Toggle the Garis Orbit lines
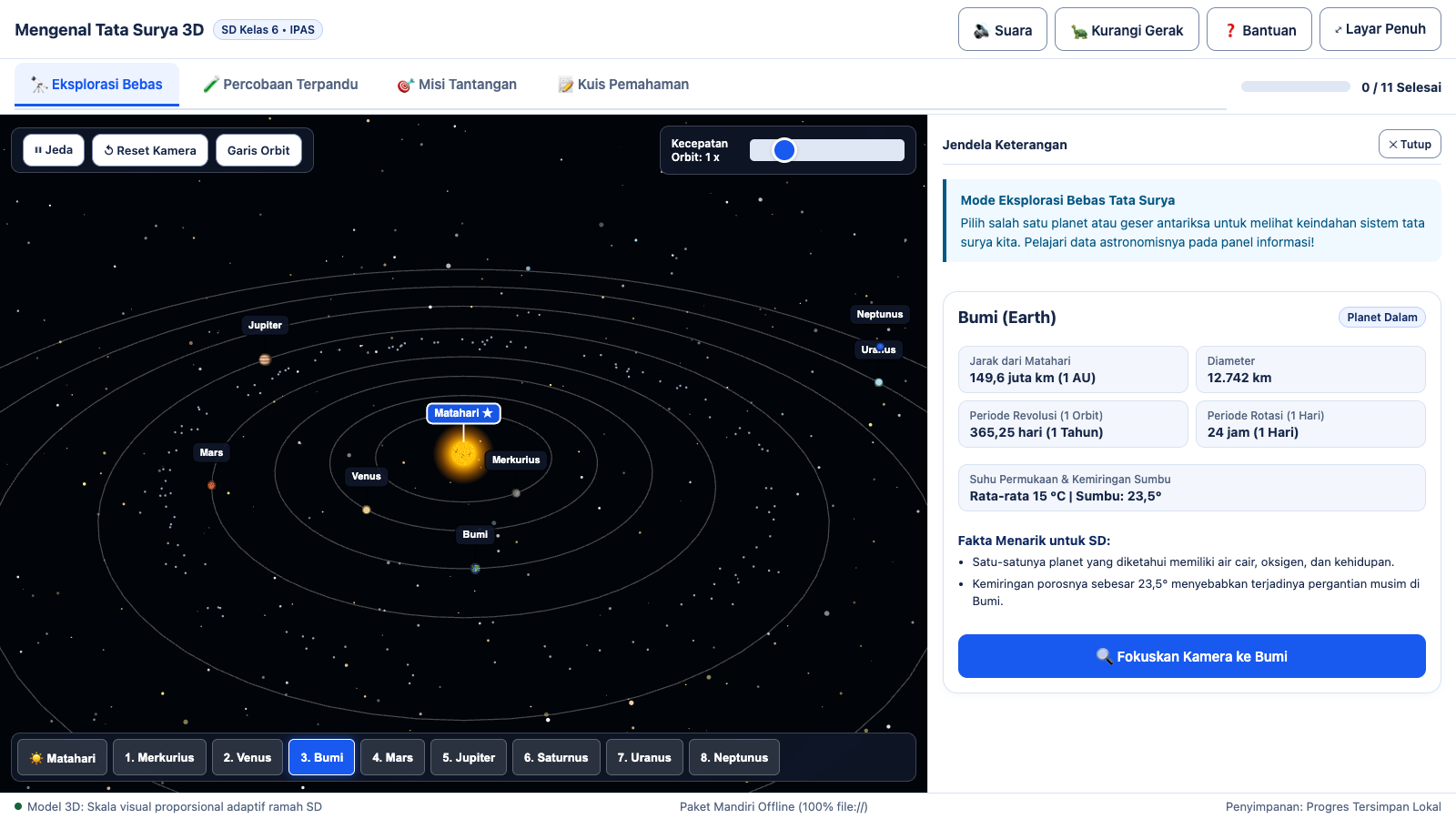 pyautogui.click(x=258, y=150)
